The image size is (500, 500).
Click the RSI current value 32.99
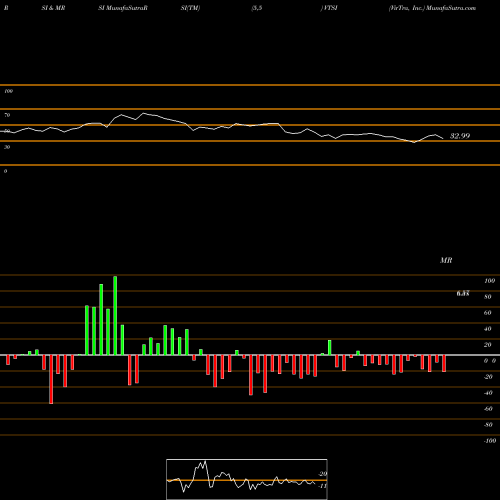point(460,136)
